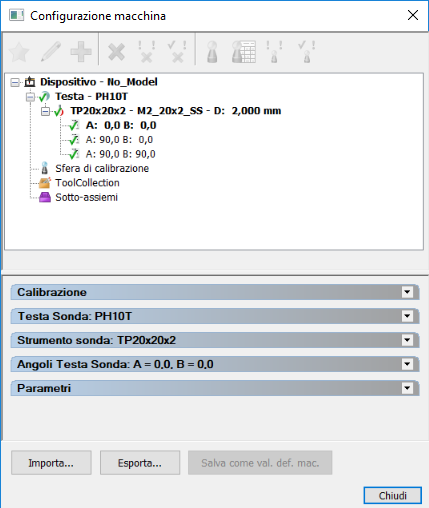Image resolution: width=429 pixels, height=508 pixels.
Task: Collapse the Dispositivo - No_Model tree node
Action: coord(15,82)
